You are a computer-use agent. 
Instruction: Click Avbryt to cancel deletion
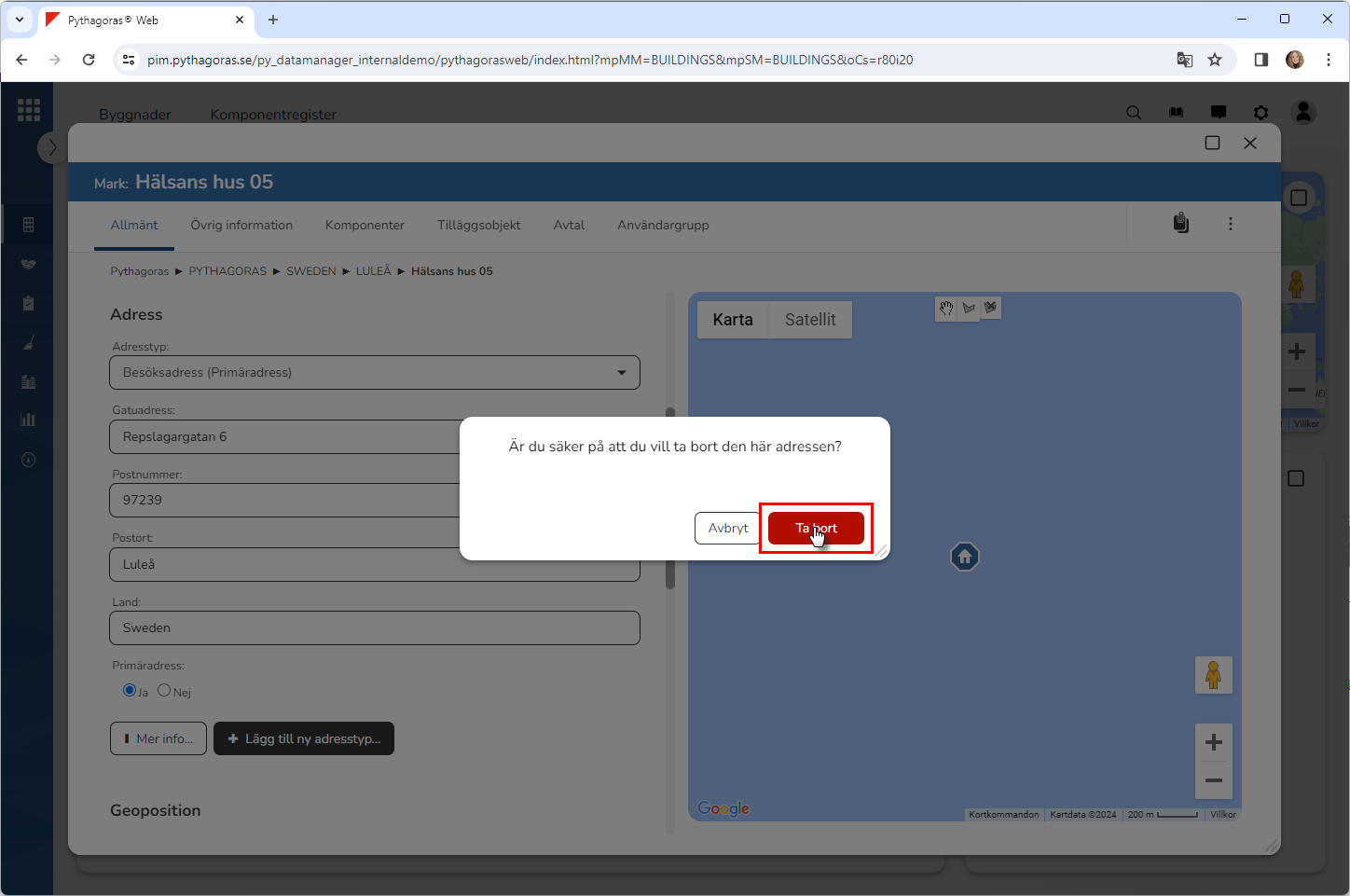(727, 528)
